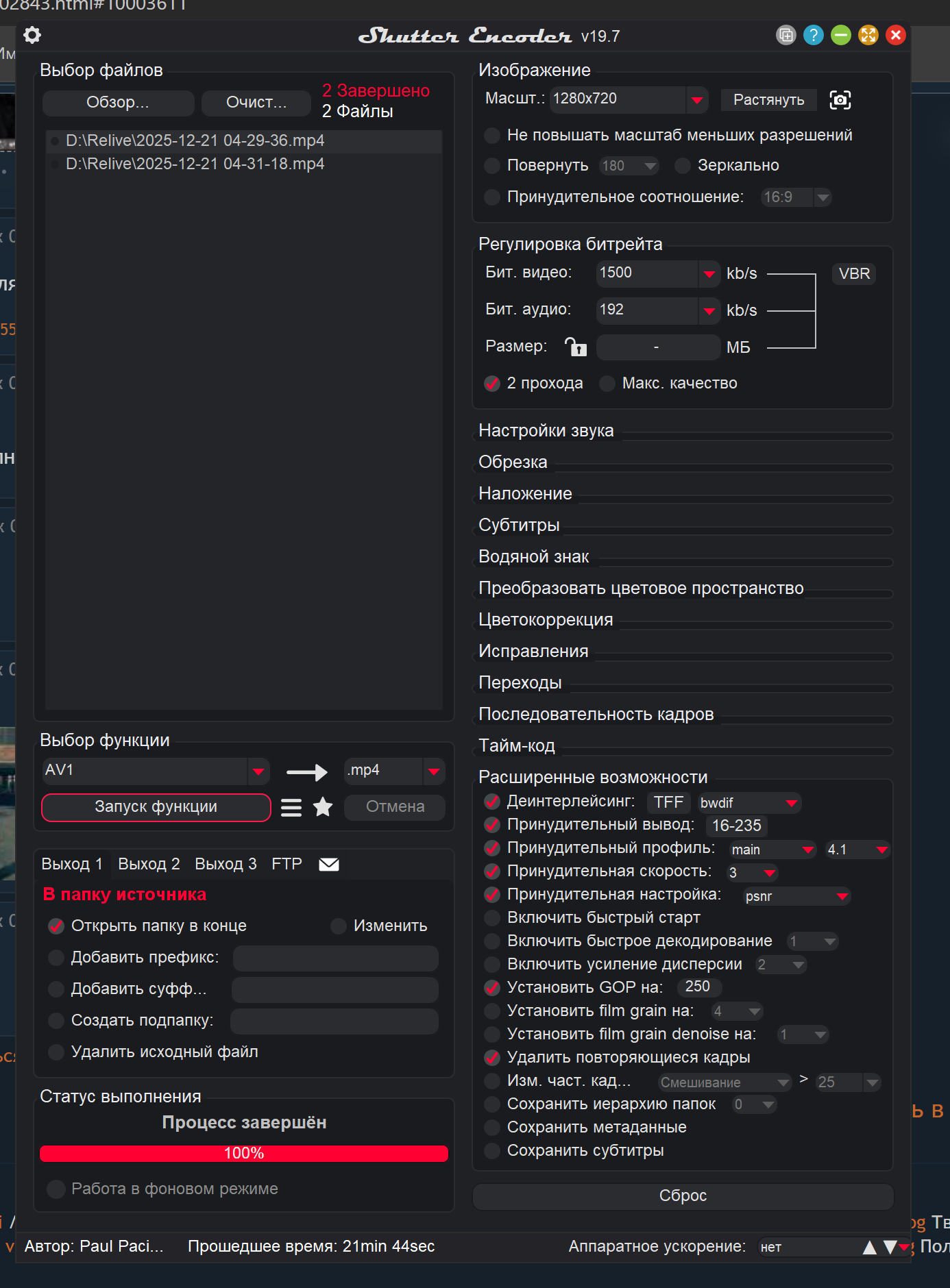Open the psnr tune dropdown
The width and height of the screenshot is (950, 1288).
(842, 896)
